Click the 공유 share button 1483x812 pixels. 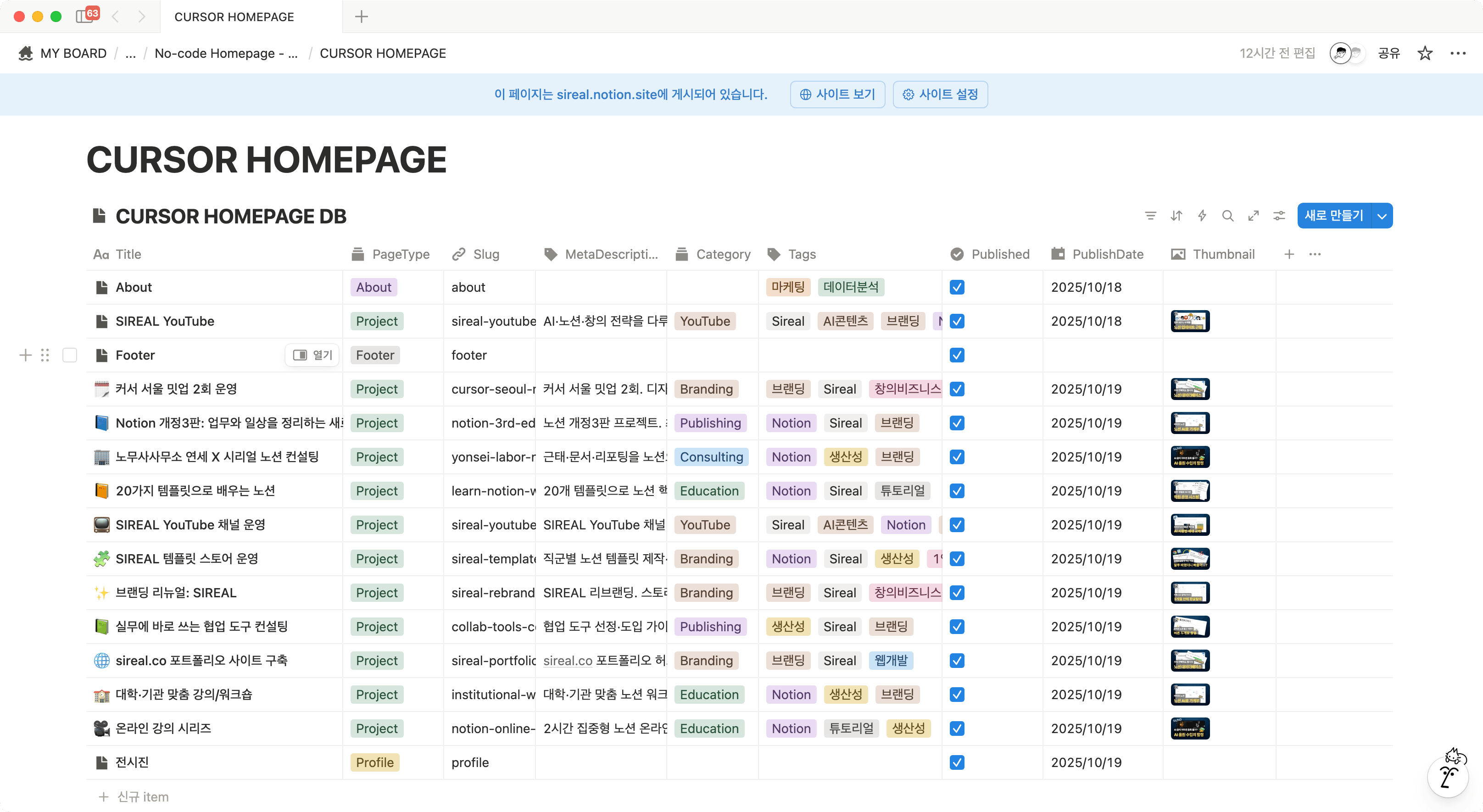coord(1388,54)
